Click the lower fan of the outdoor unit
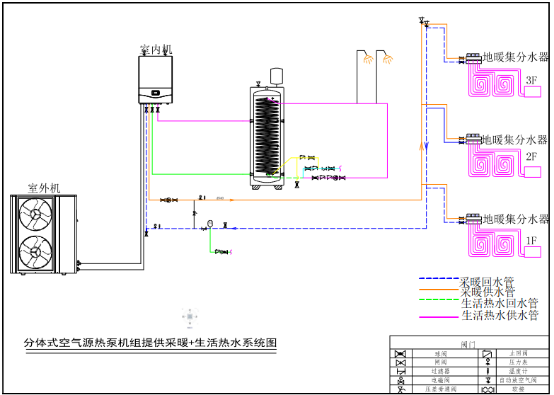Viewport: 554px width, 395px height. pos(35,252)
